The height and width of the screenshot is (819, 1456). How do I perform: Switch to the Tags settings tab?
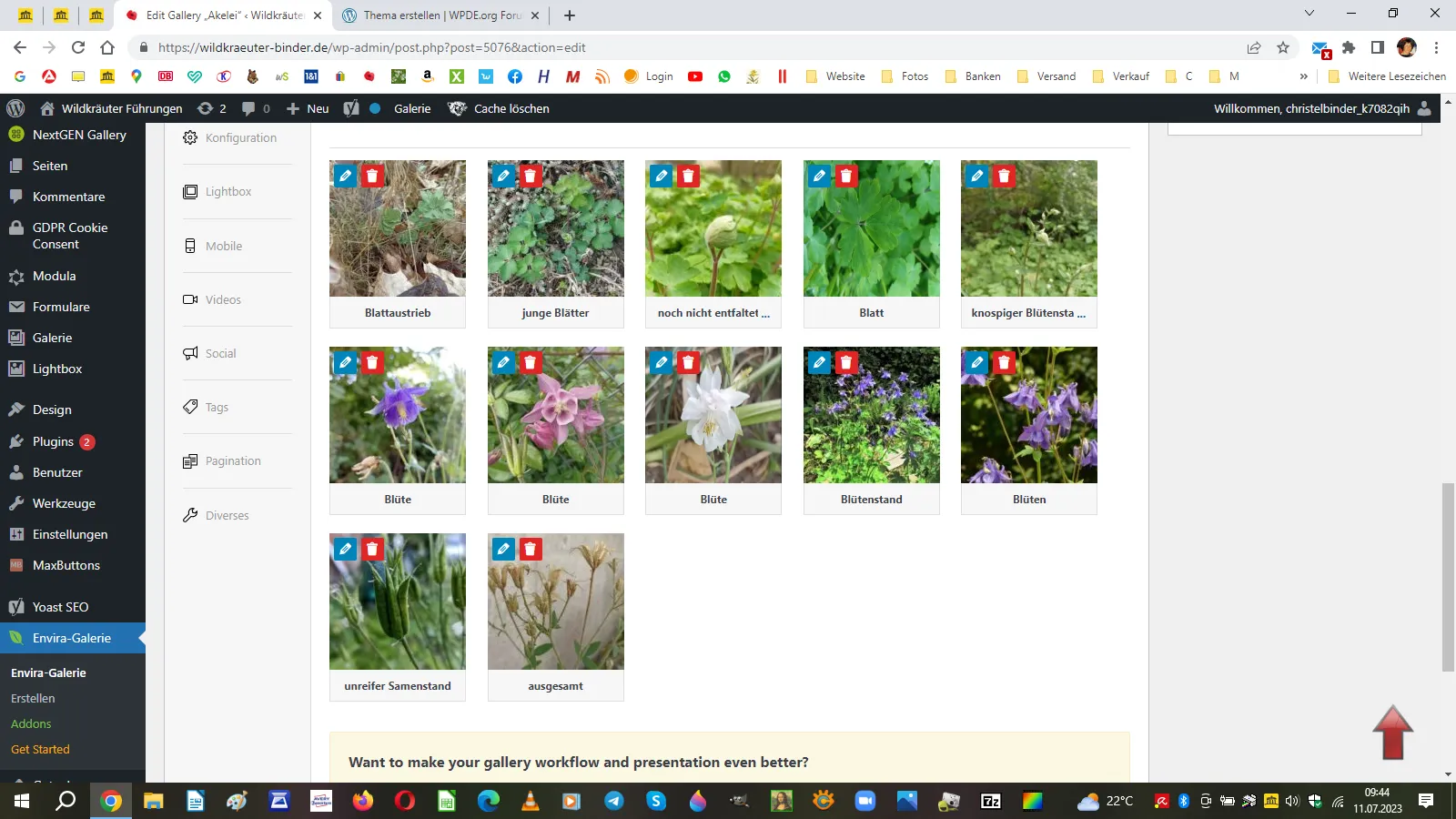[x=217, y=407]
